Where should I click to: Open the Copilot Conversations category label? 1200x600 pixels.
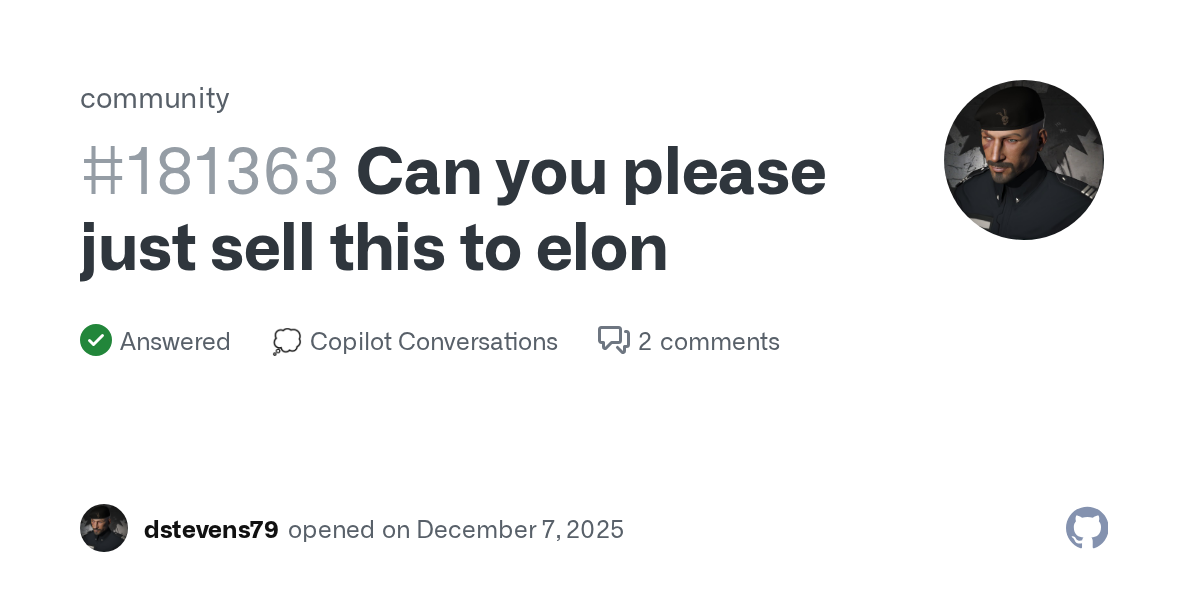click(x=433, y=342)
